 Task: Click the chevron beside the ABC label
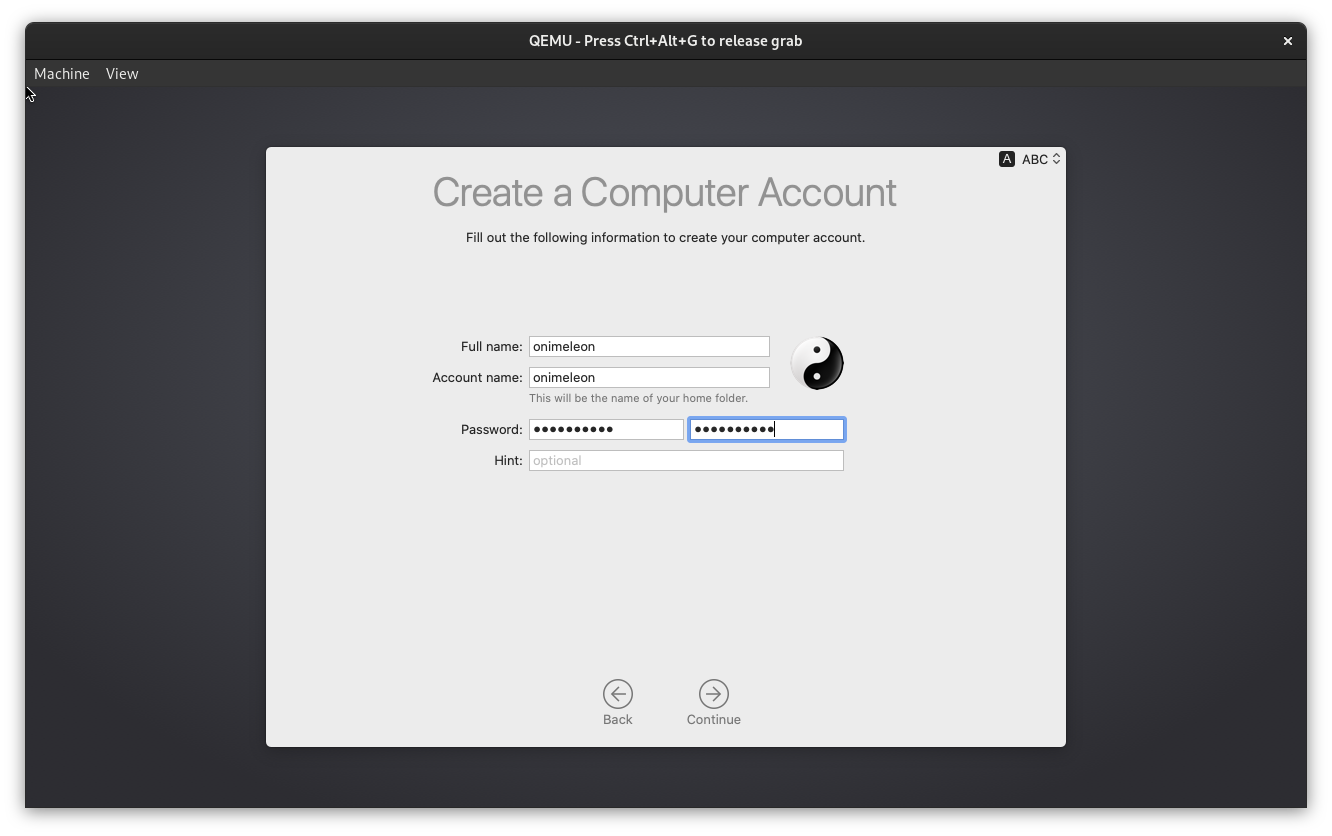pyautogui.click(x=1056, y=158)
